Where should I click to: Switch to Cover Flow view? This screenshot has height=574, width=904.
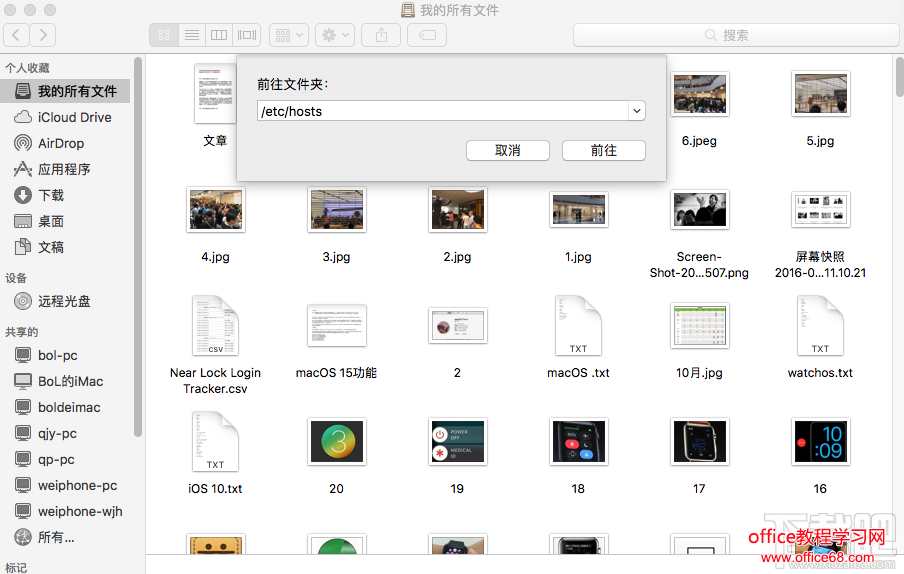tap(247, 35)
